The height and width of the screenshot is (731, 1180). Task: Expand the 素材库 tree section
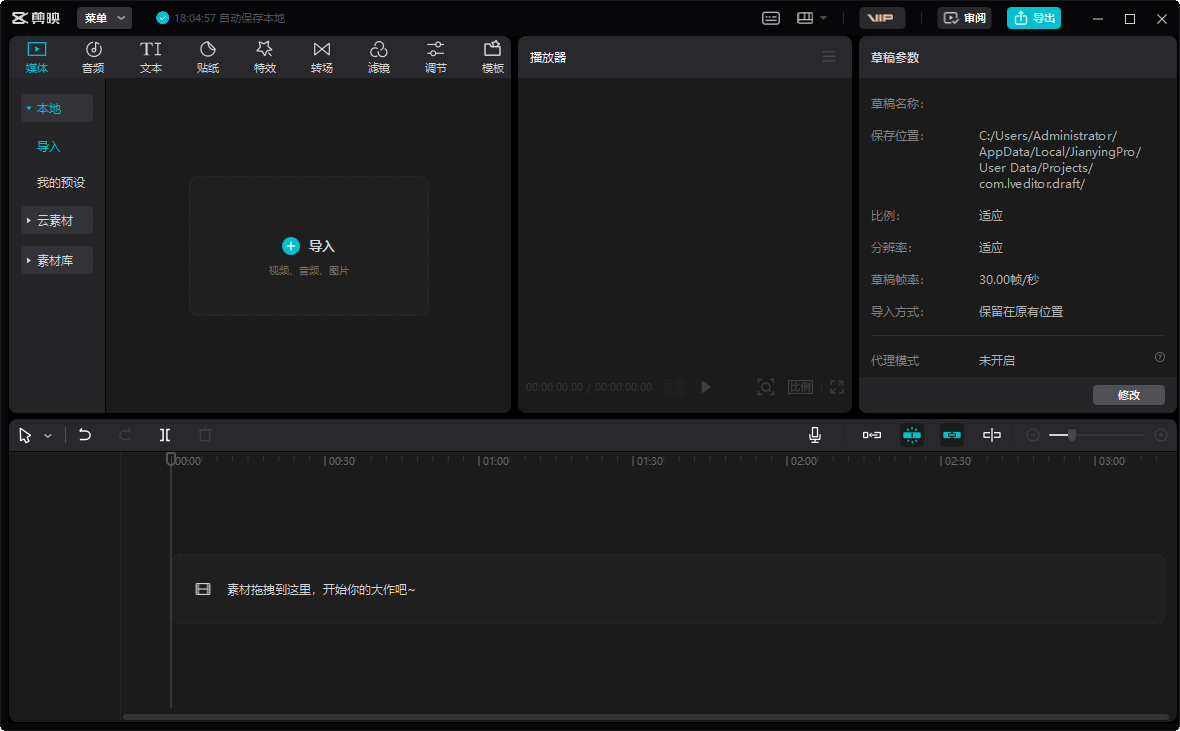[x=56, y=260]
